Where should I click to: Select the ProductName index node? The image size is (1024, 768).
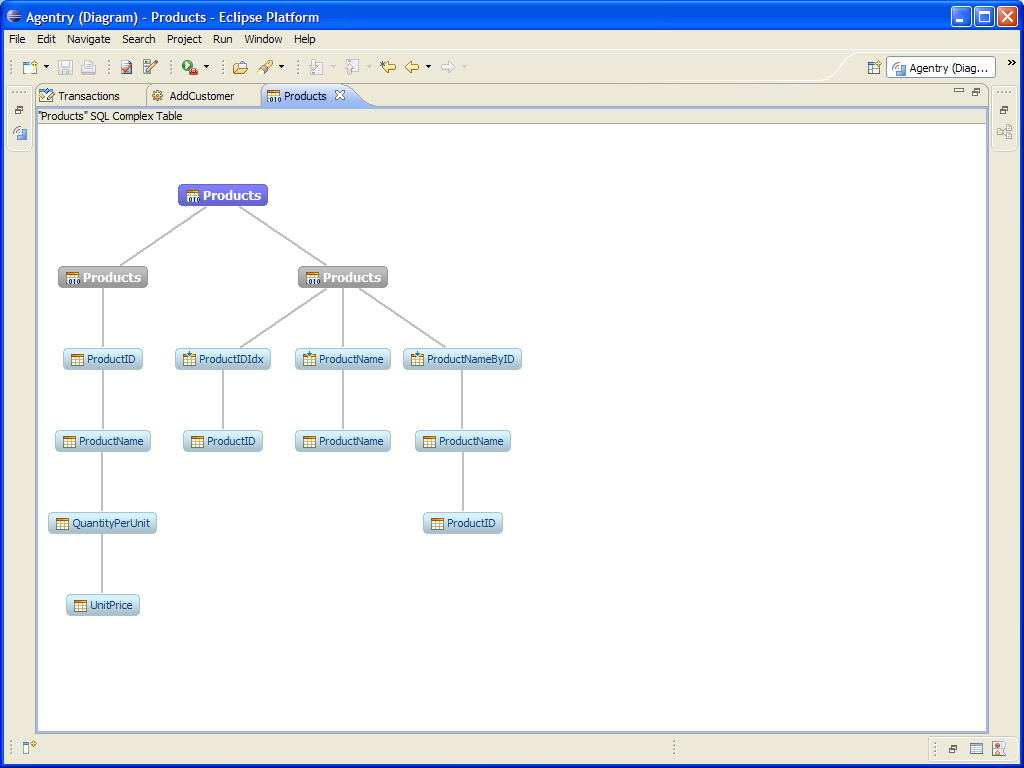click(343, 359)
